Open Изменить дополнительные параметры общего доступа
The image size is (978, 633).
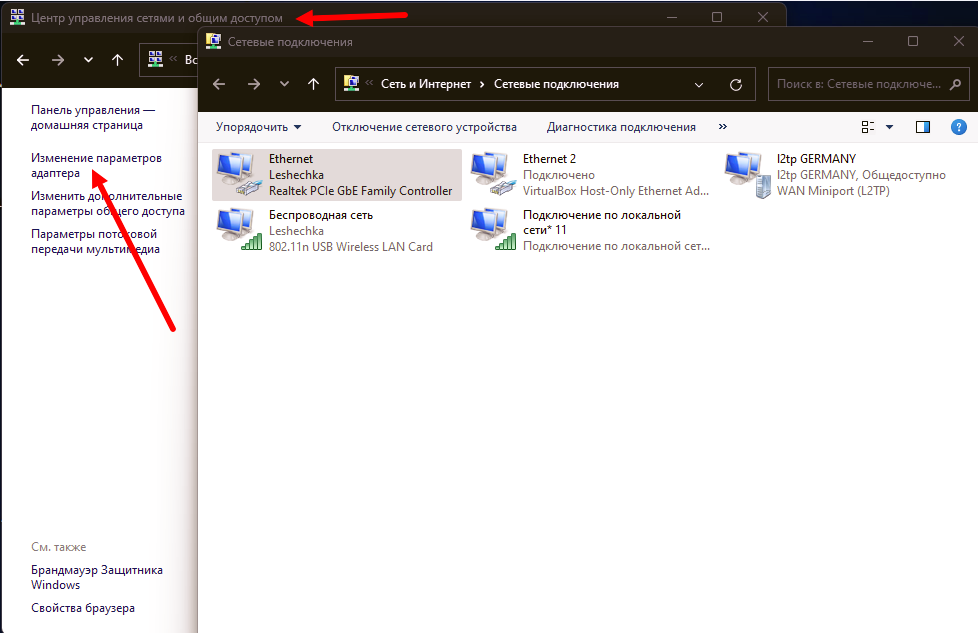(107, 203)
